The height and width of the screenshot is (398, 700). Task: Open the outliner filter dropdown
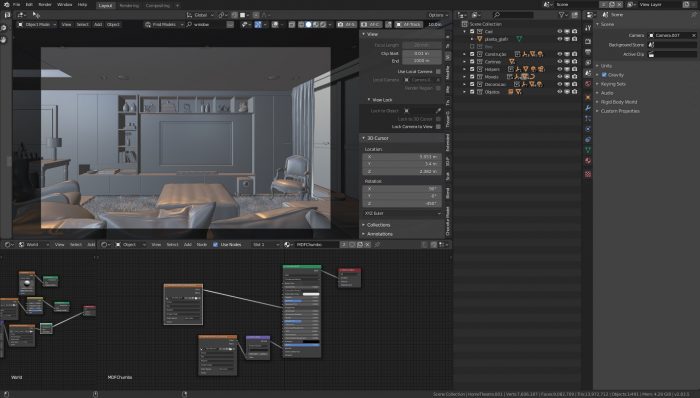(563, 15)
